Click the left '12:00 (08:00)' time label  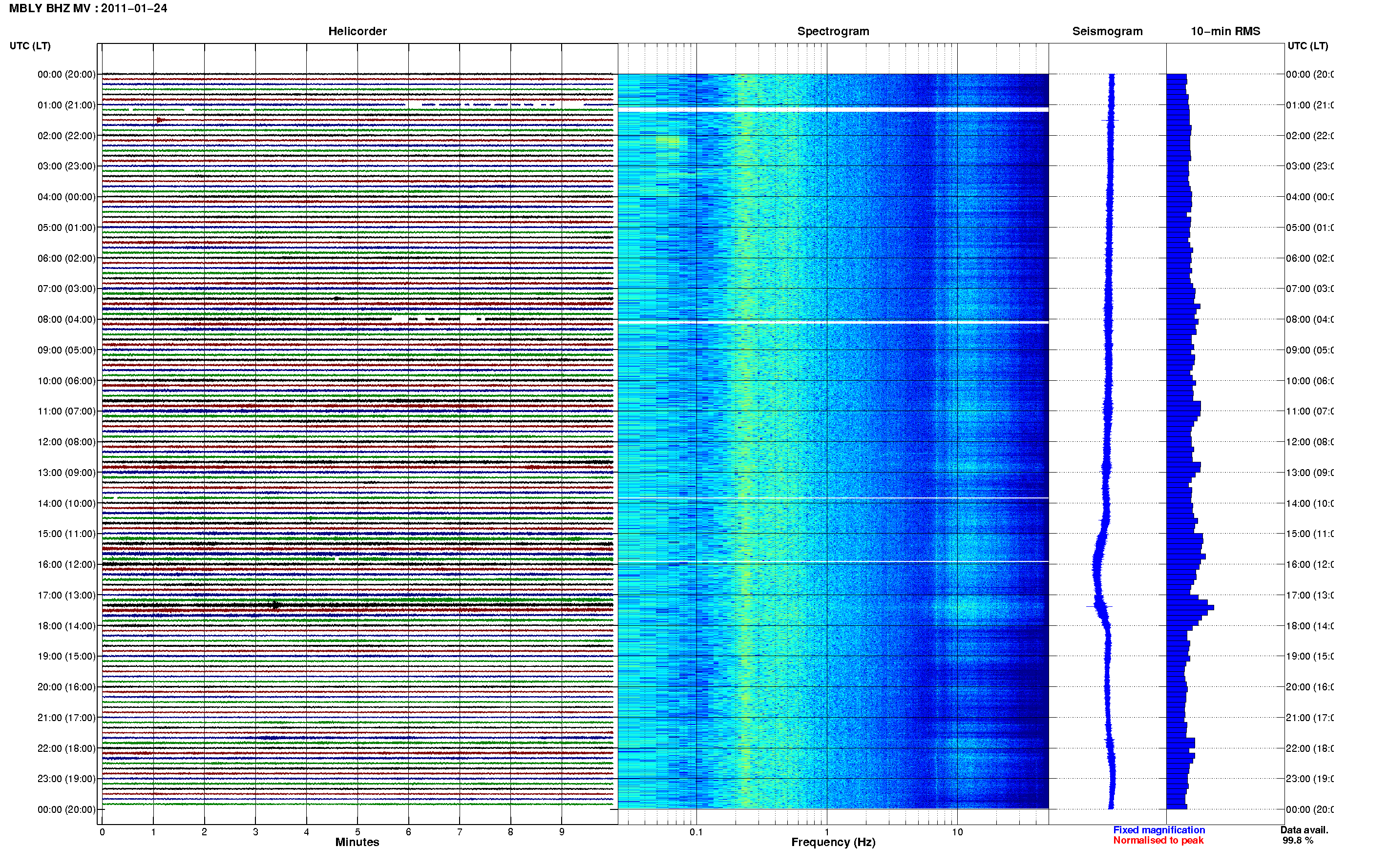(x=66, y=442)
